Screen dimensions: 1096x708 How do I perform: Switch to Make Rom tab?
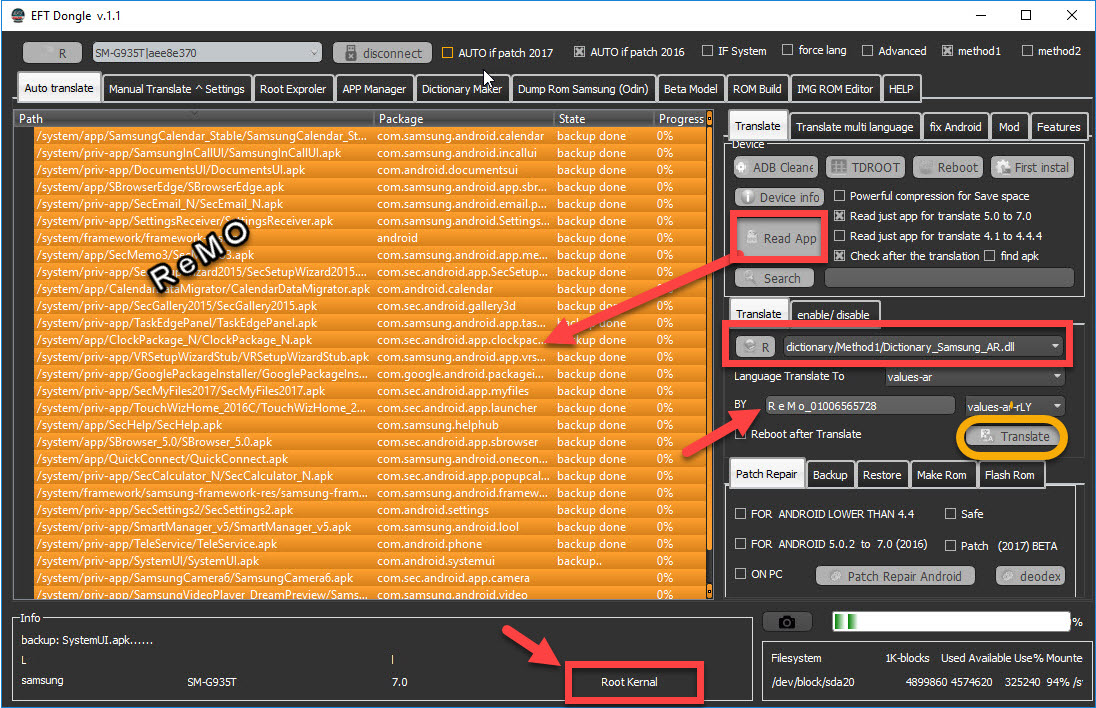point(942,475)
